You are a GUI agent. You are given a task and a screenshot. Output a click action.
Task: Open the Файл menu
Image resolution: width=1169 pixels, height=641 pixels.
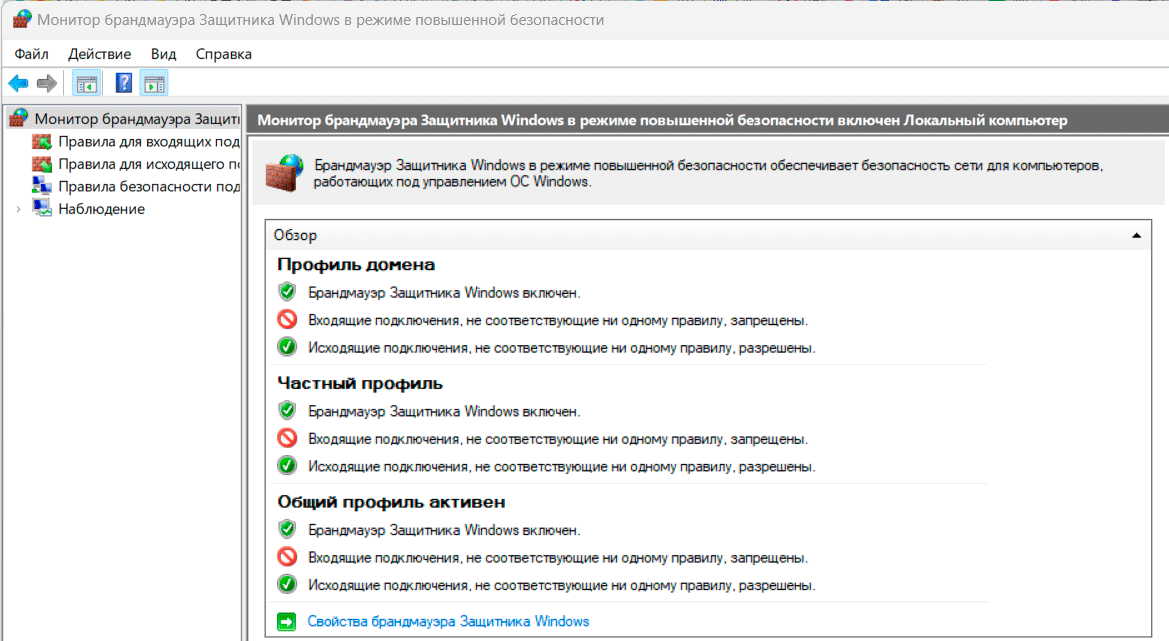coord(32,54)
